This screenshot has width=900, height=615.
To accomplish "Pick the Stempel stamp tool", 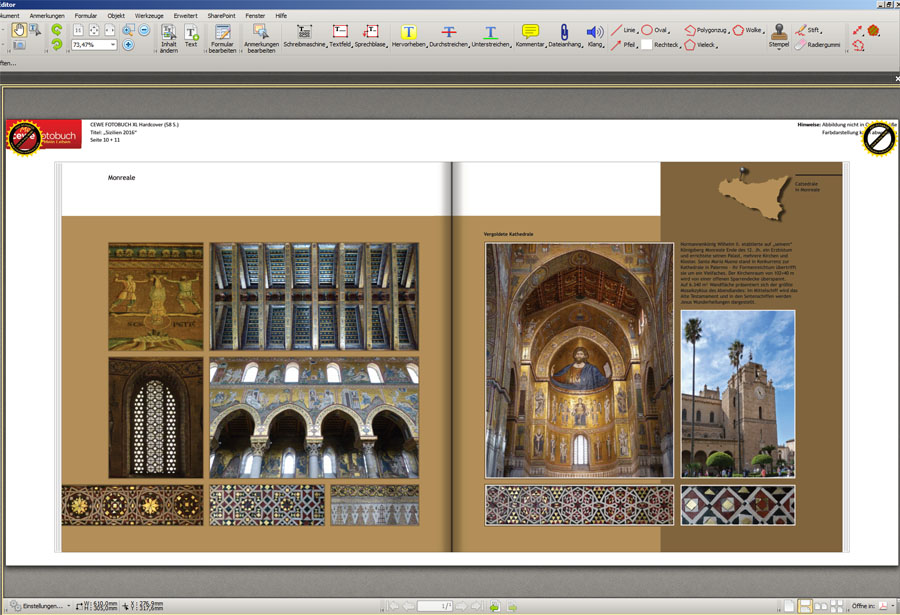I will click(x=779, y=32).
